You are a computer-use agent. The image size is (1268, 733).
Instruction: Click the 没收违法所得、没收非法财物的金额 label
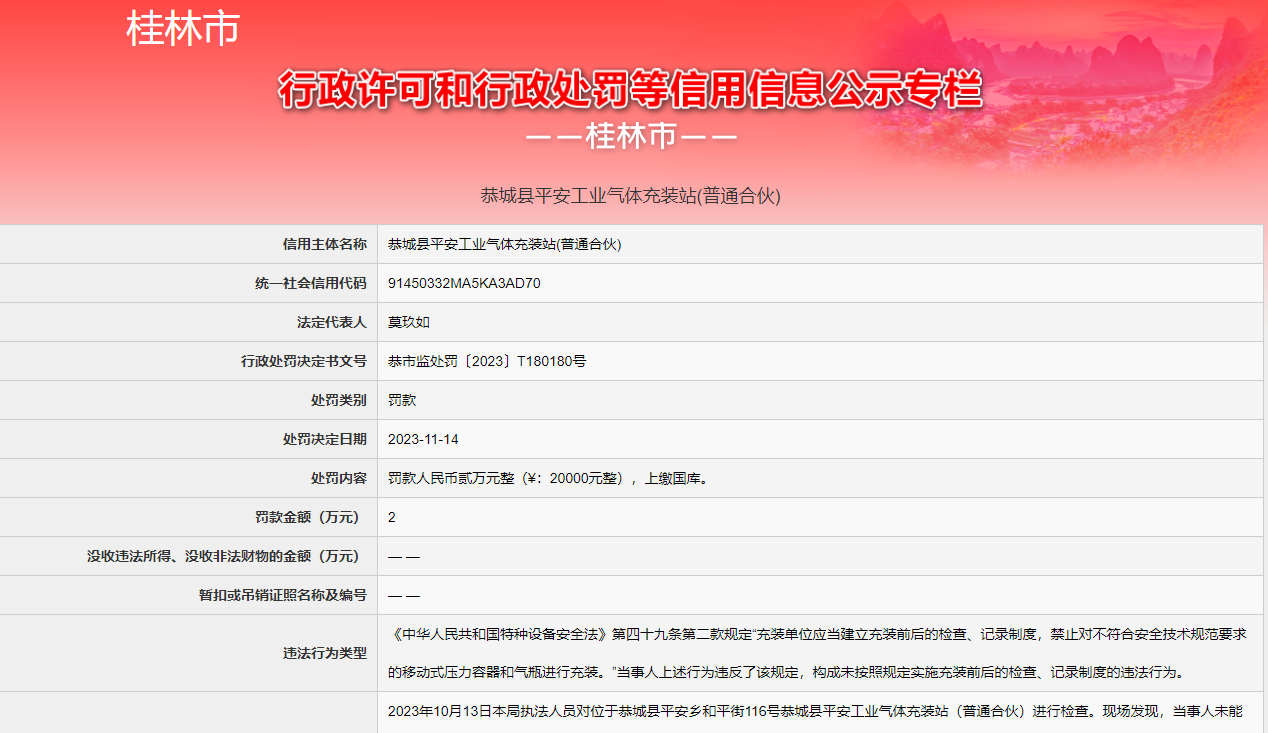[x=227, y=556]
